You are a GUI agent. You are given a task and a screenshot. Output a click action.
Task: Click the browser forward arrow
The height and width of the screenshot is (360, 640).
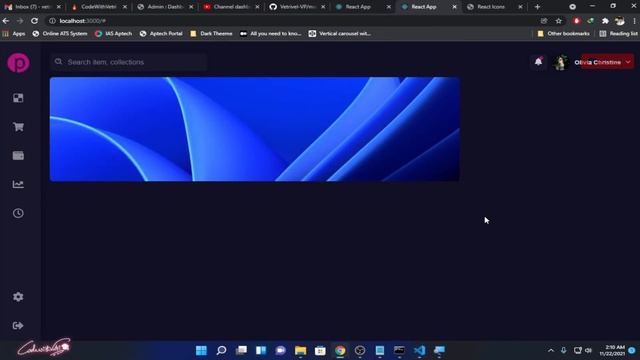[20, 21]
